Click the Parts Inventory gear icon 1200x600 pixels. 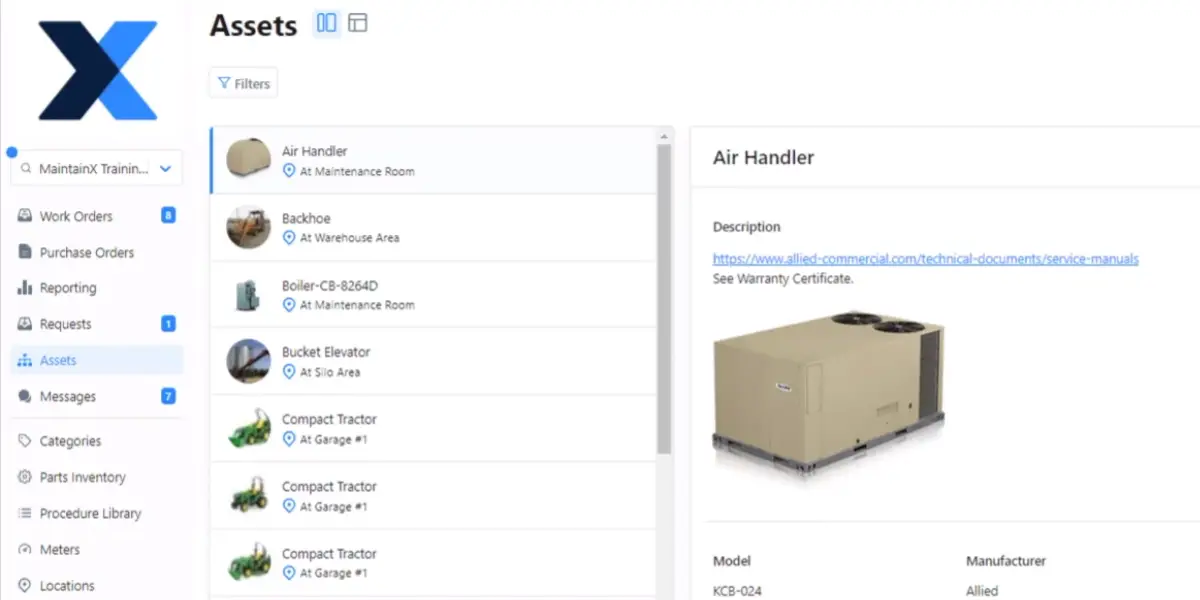[x=25, y=477]
